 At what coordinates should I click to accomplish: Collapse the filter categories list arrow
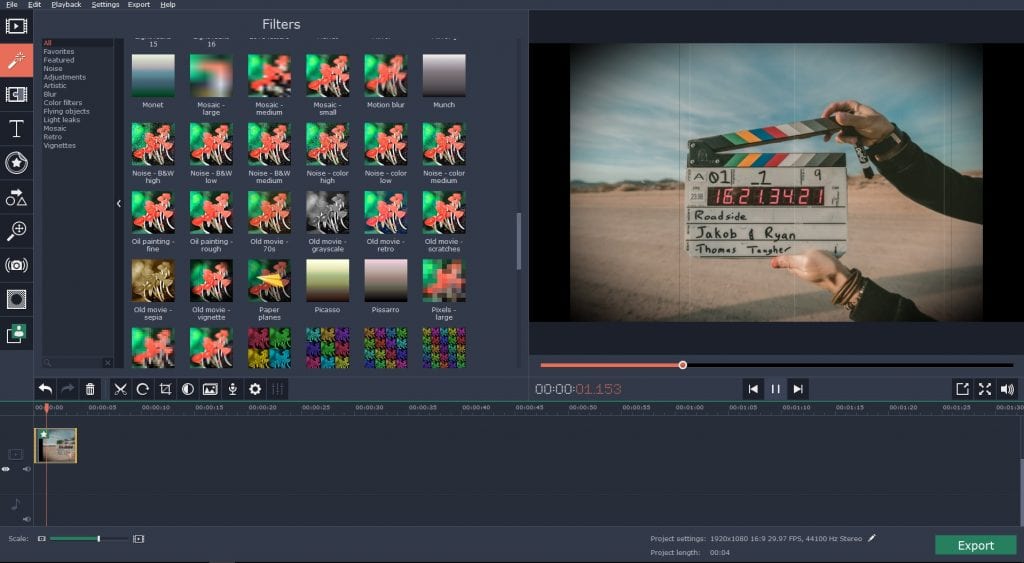[119, 204]
